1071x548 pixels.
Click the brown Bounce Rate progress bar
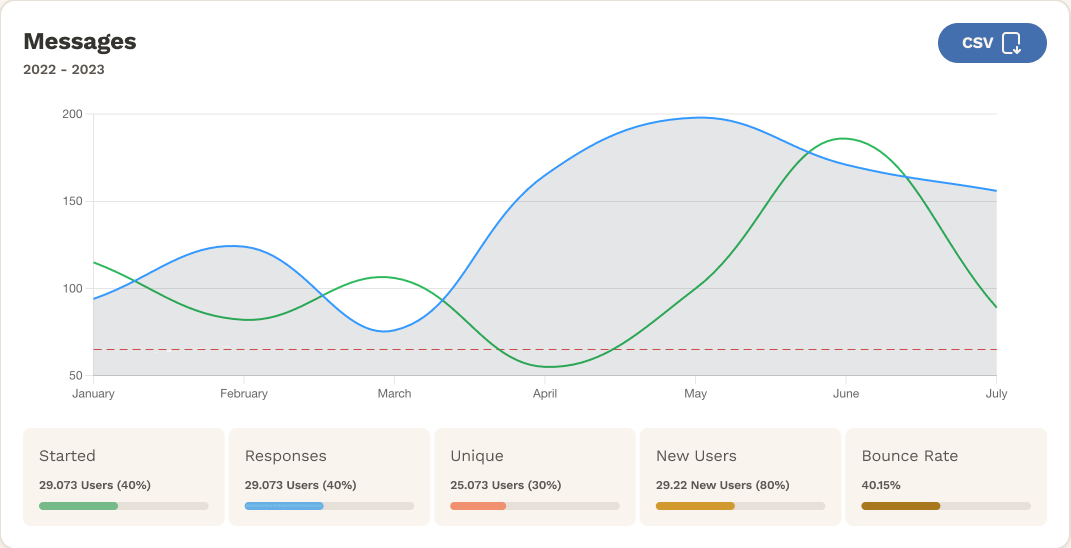coord(946,506)
